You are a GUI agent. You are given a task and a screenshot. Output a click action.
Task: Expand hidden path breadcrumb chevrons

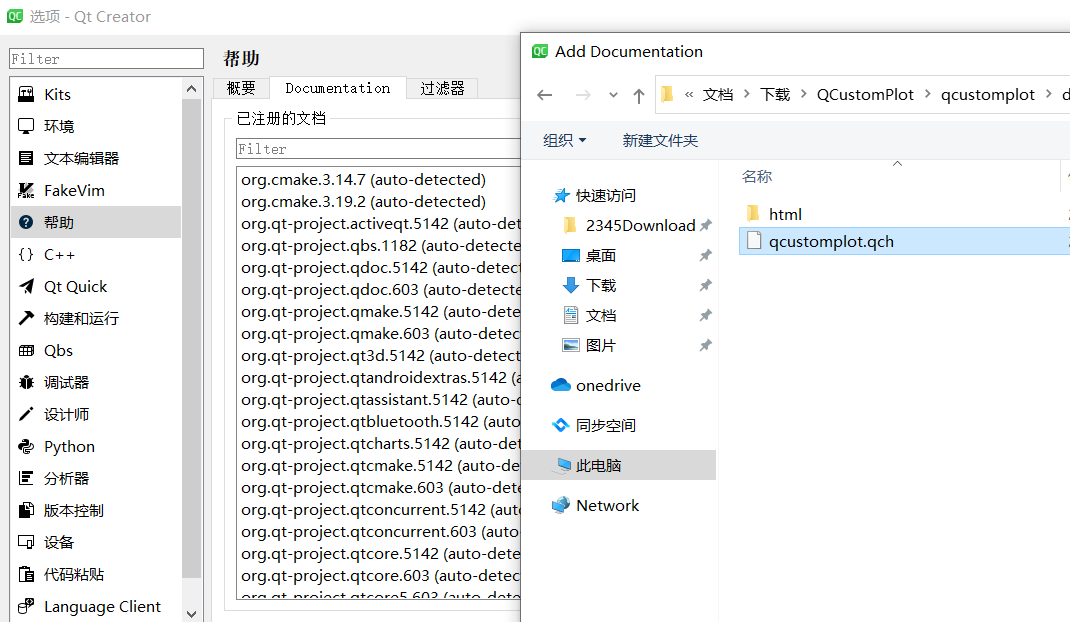coord(689,94)
